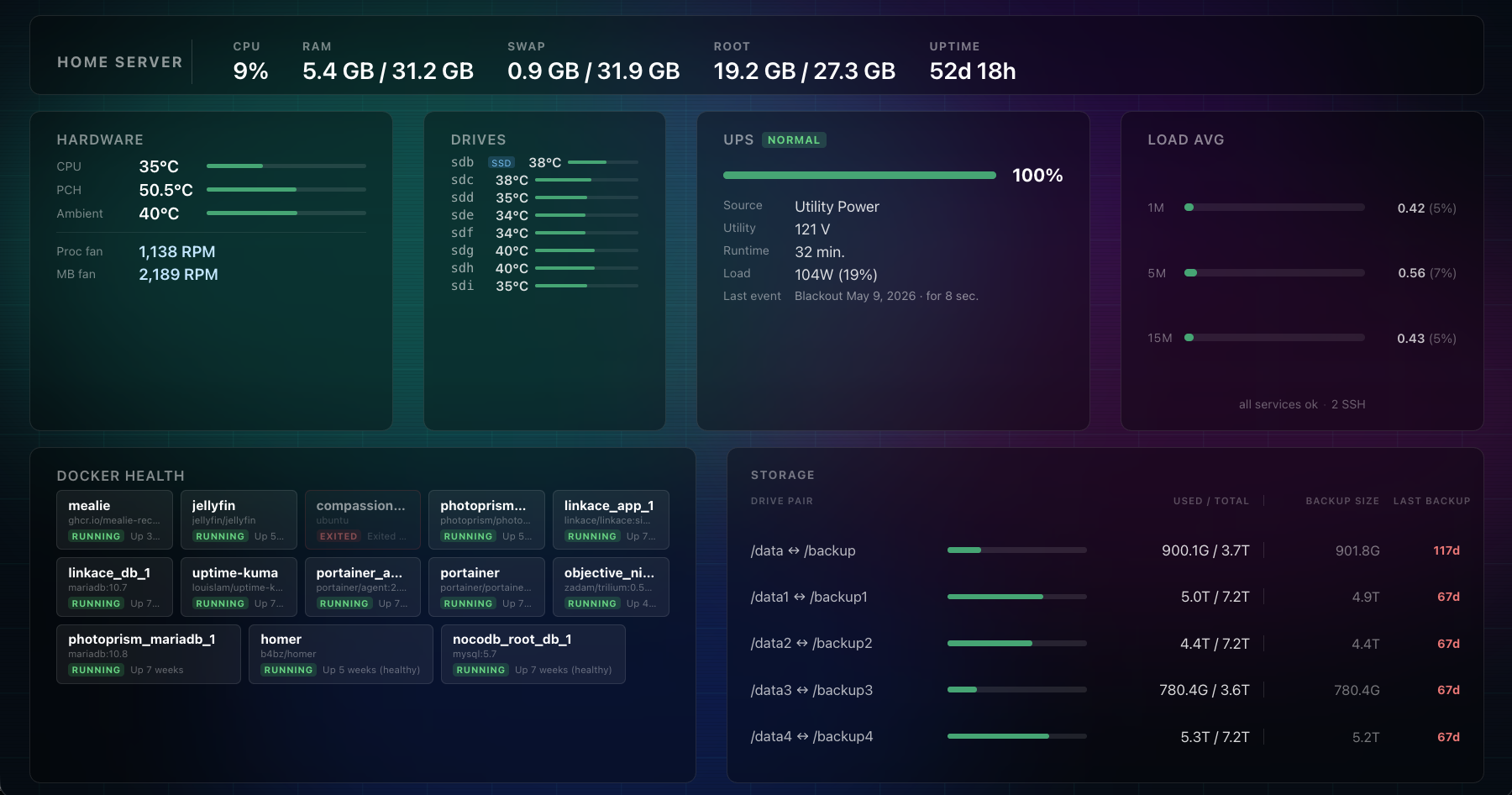Click the CPU 9% value in header
1512x795 pixels.
250,71
